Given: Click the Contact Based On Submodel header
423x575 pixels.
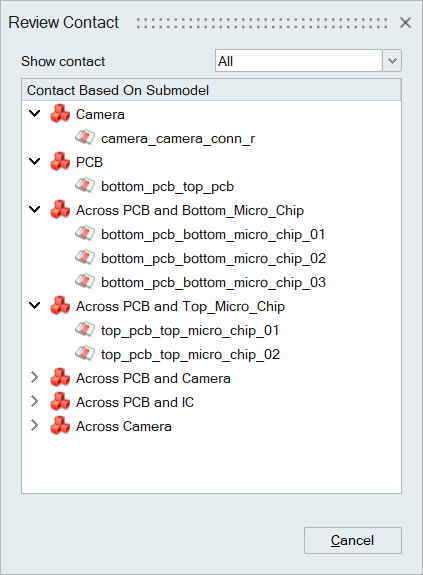Looking at the screenshot, I should [211, 90].
